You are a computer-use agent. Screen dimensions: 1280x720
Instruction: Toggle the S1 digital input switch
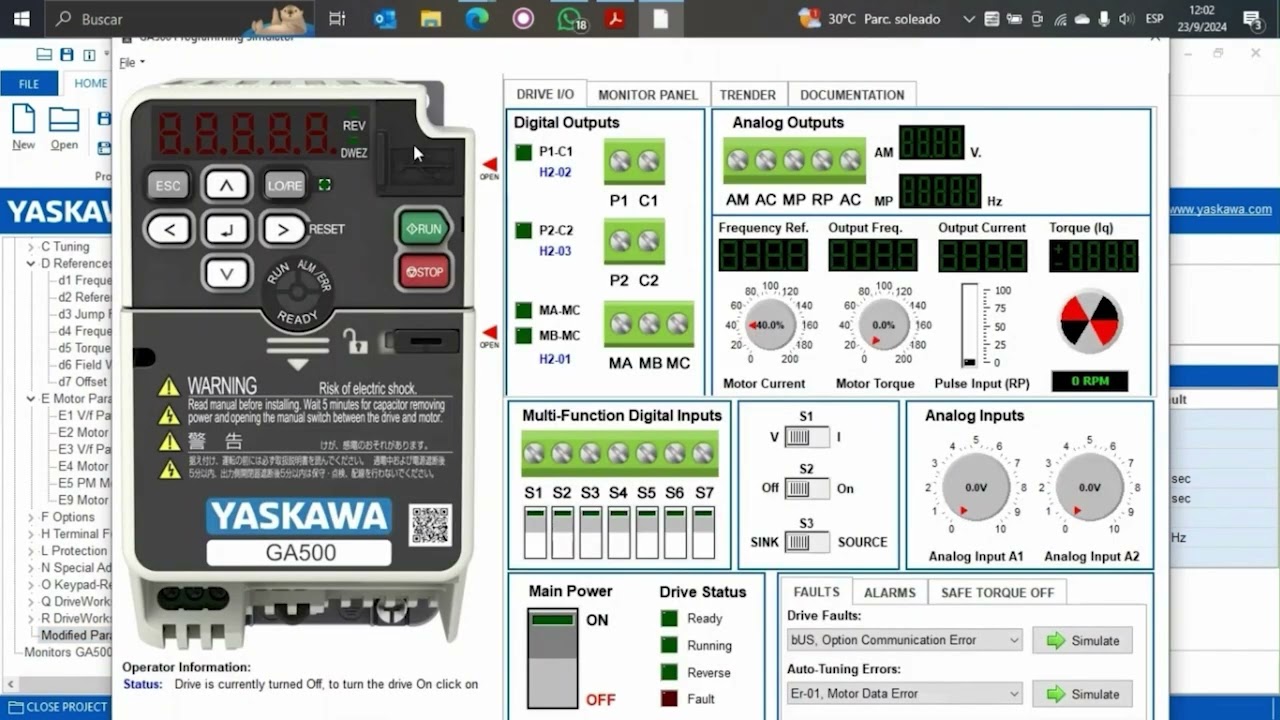534,533
